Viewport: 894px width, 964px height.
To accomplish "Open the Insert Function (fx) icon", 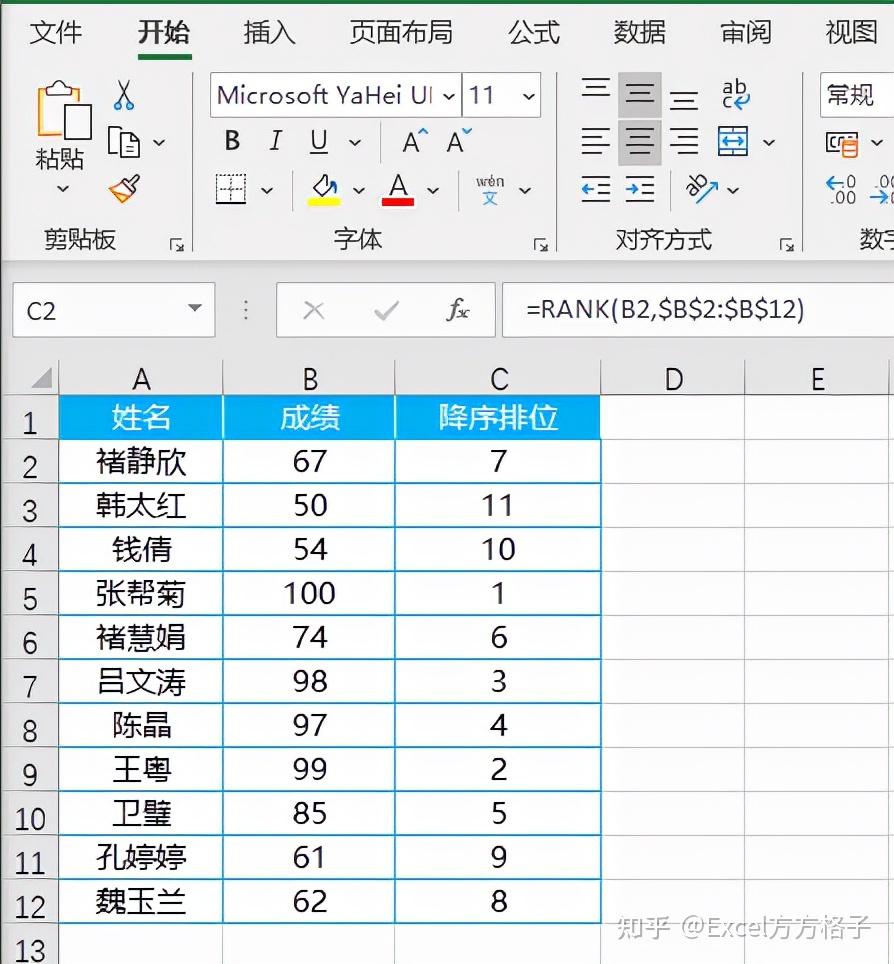I will 459,310.
